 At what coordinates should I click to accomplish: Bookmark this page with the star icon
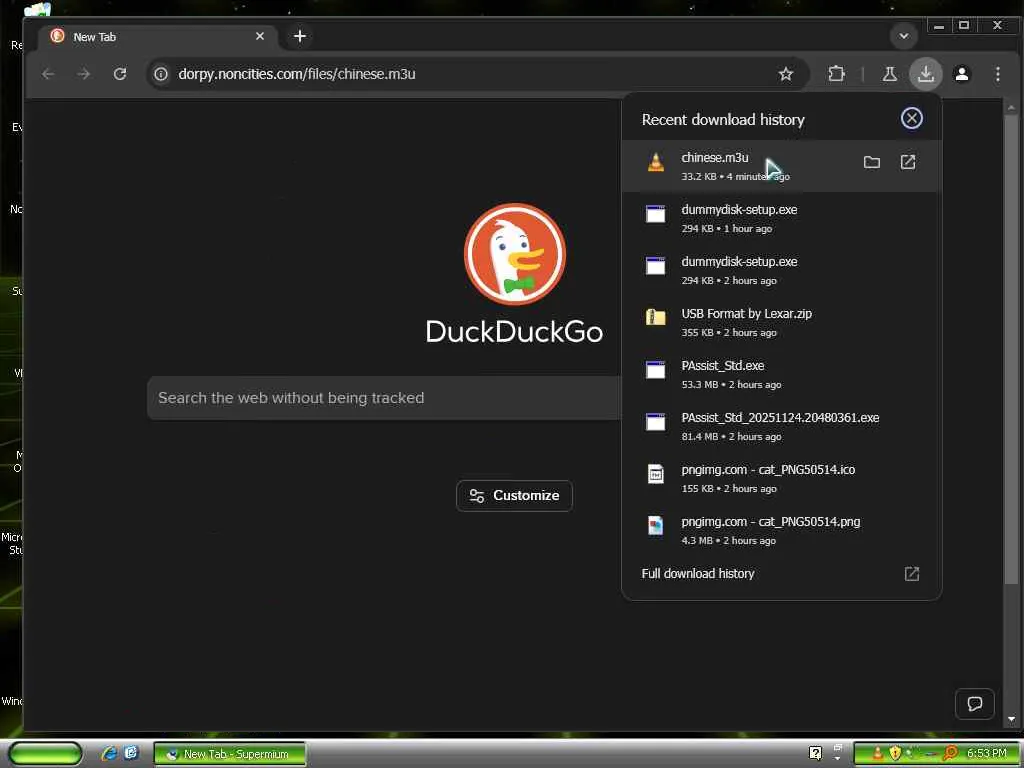click(786, 74)
